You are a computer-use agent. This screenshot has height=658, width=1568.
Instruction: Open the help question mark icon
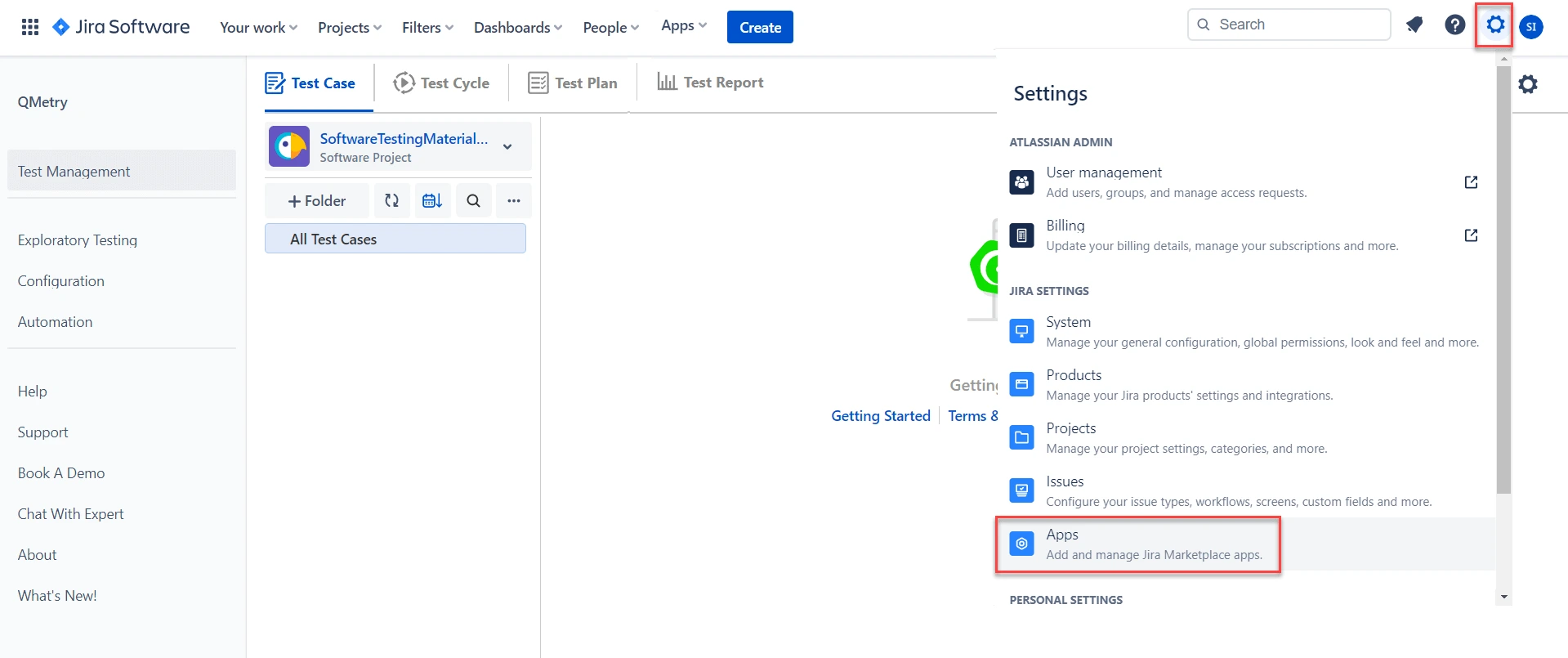1454,25
